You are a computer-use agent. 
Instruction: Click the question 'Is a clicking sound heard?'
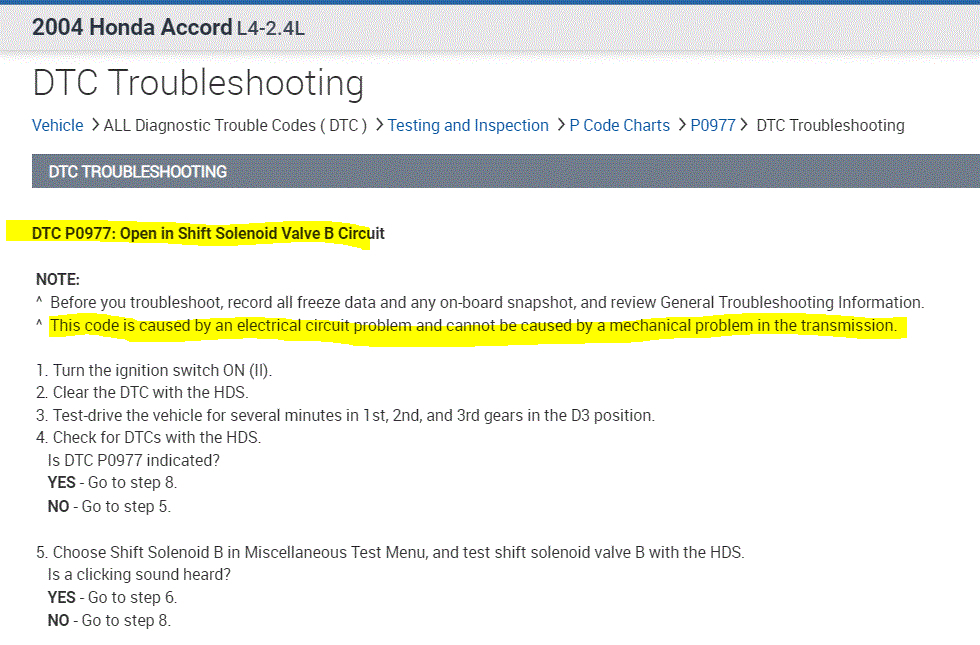tap(139, 574)
